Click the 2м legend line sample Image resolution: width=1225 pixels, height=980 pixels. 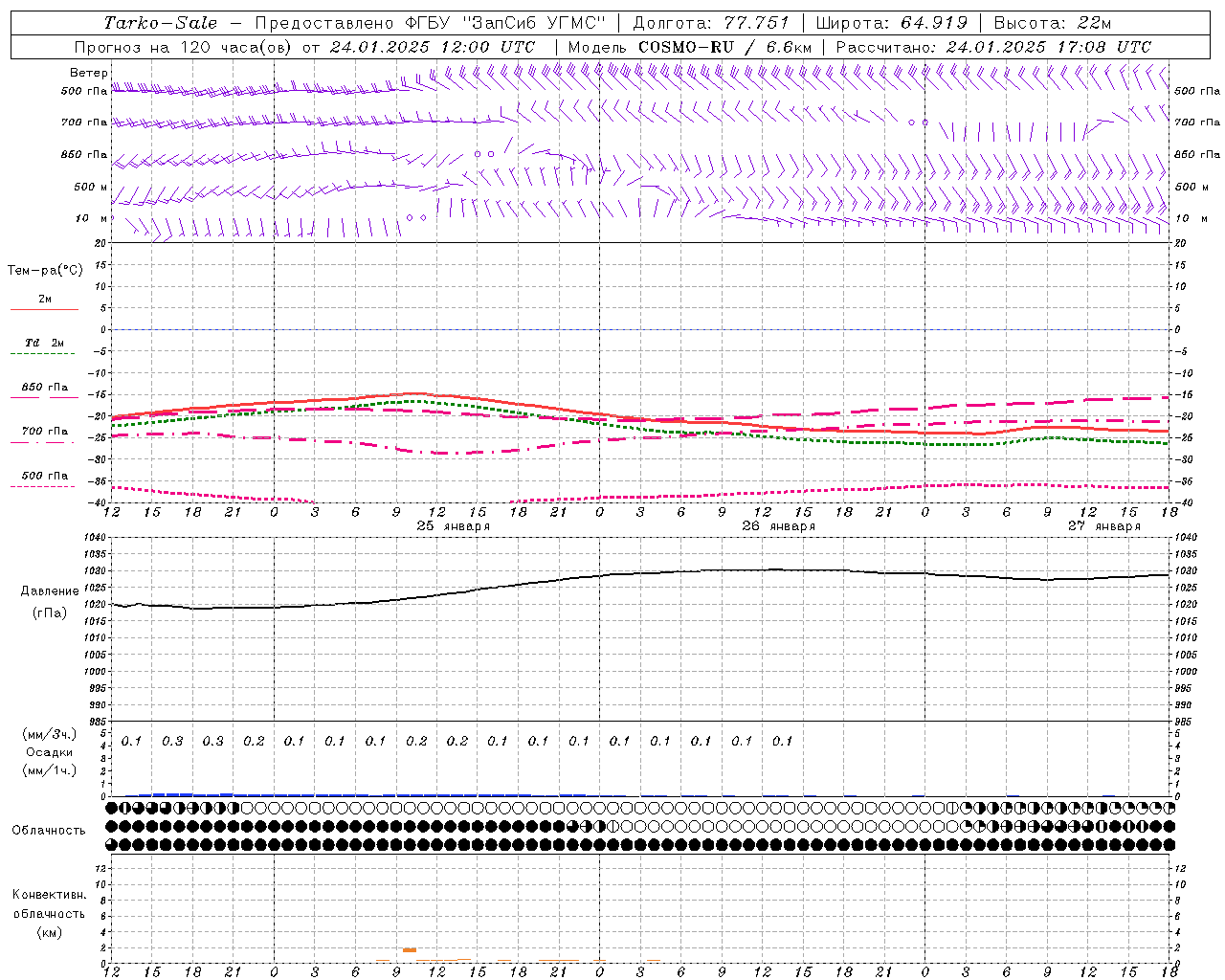point(44,310)
